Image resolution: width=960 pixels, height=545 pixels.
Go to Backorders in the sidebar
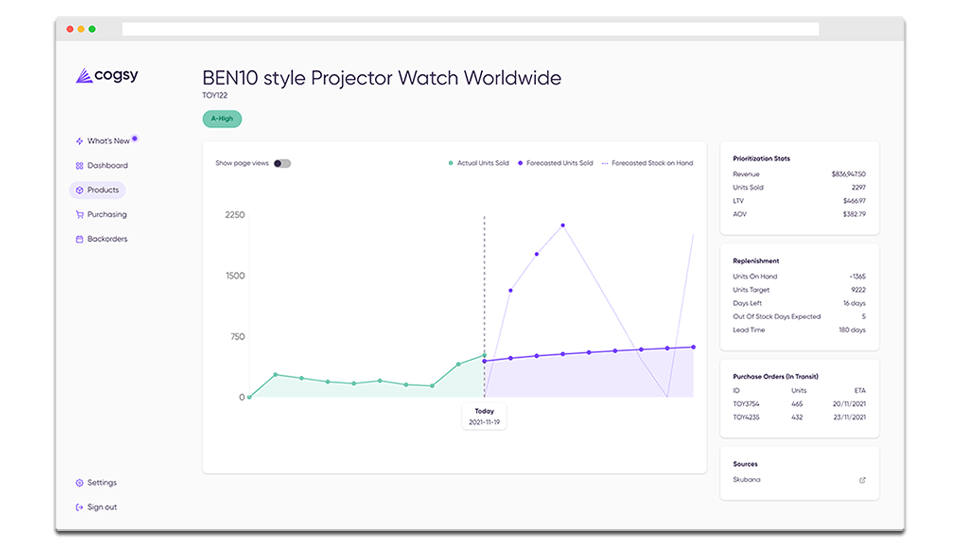pos(107,239)
